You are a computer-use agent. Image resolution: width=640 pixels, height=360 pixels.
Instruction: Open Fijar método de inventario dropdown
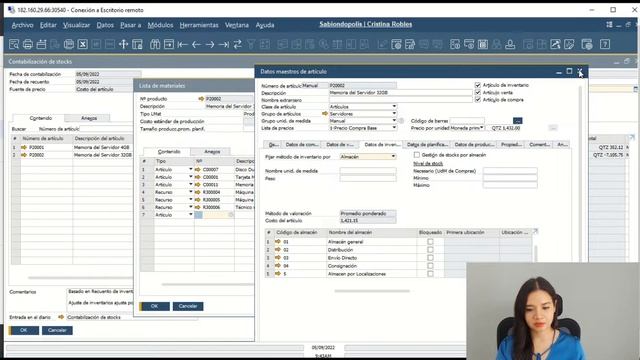[x=393, y=157]
